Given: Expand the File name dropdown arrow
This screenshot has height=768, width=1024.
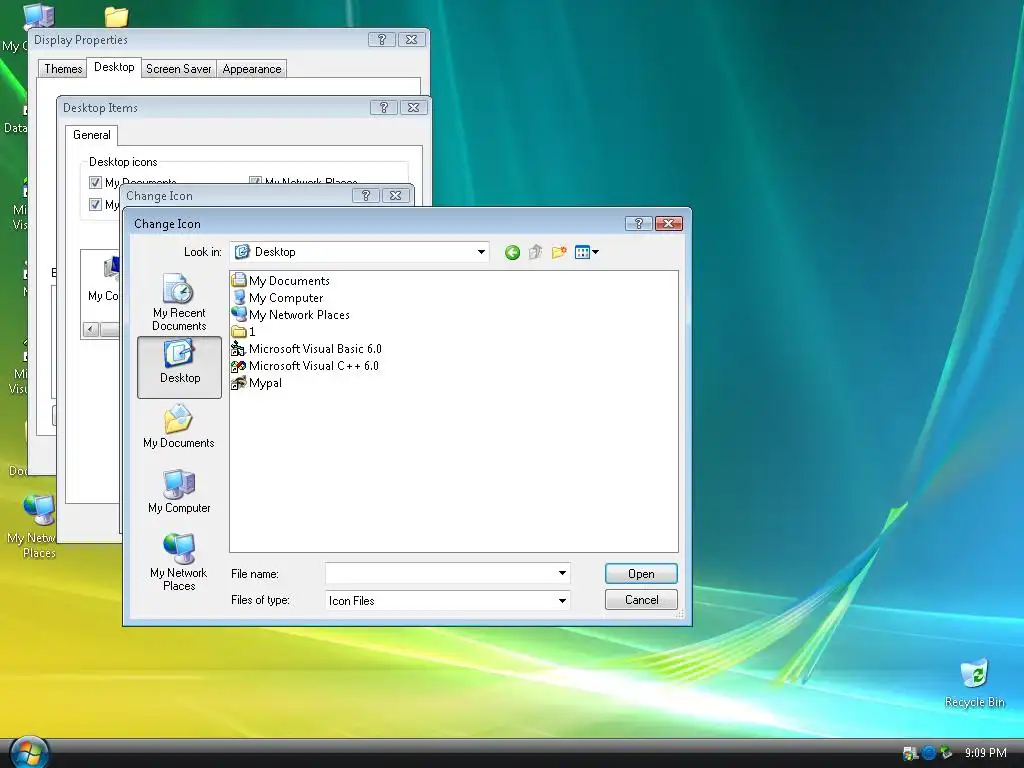Looking at the screenshot, I should 562,573.
